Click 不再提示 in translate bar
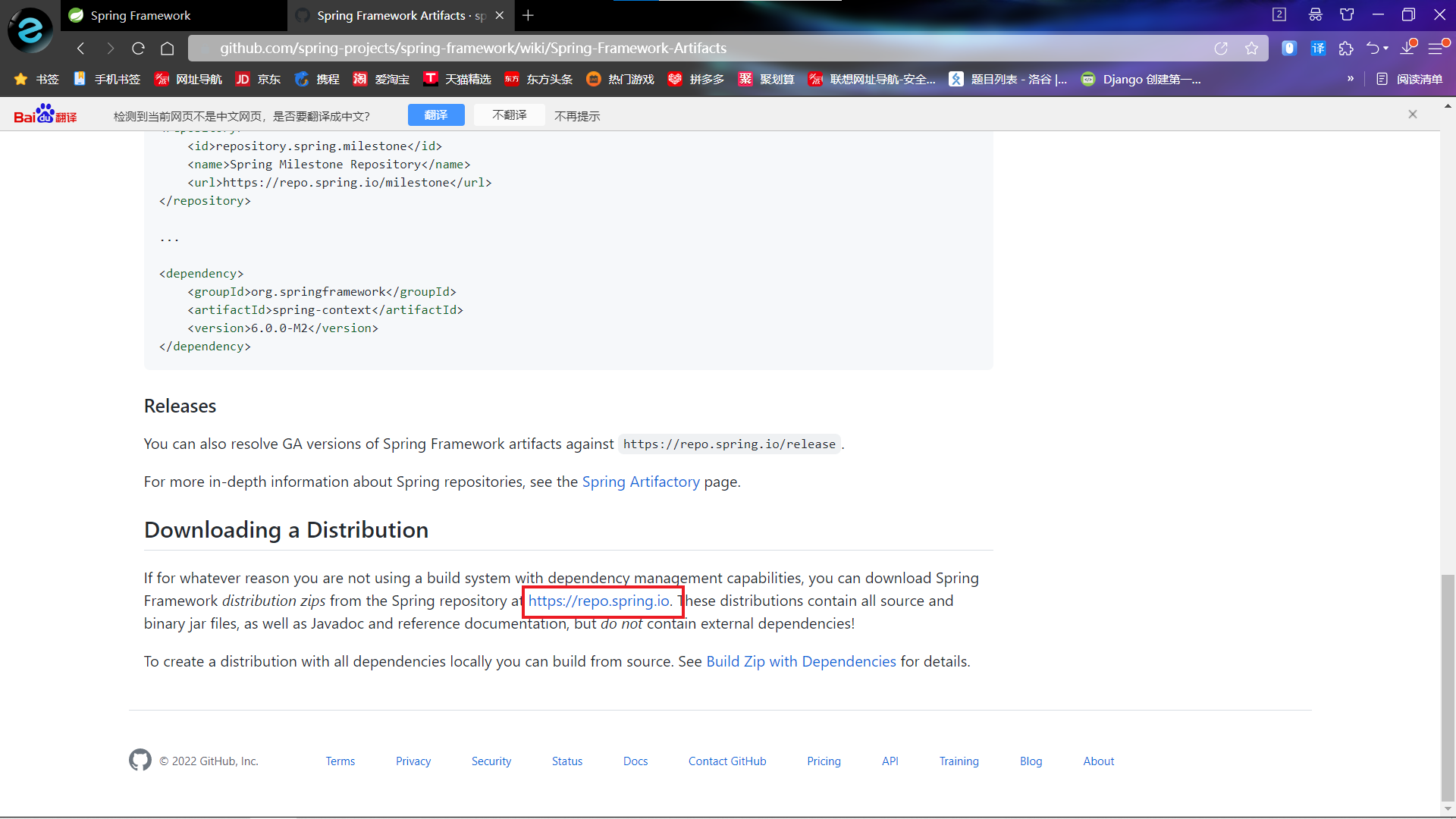1456x819 pixels. pyautogui.click(x=577, y=116)
